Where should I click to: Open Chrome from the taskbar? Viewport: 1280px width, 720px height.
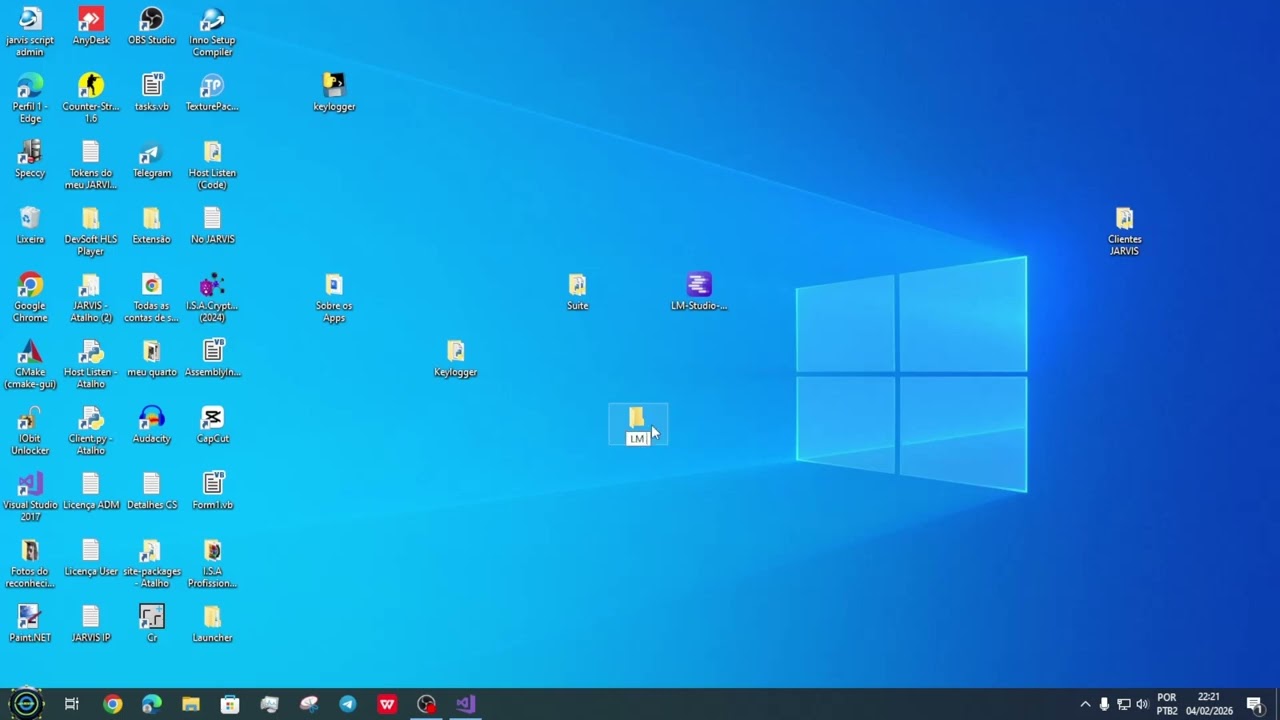112,704
